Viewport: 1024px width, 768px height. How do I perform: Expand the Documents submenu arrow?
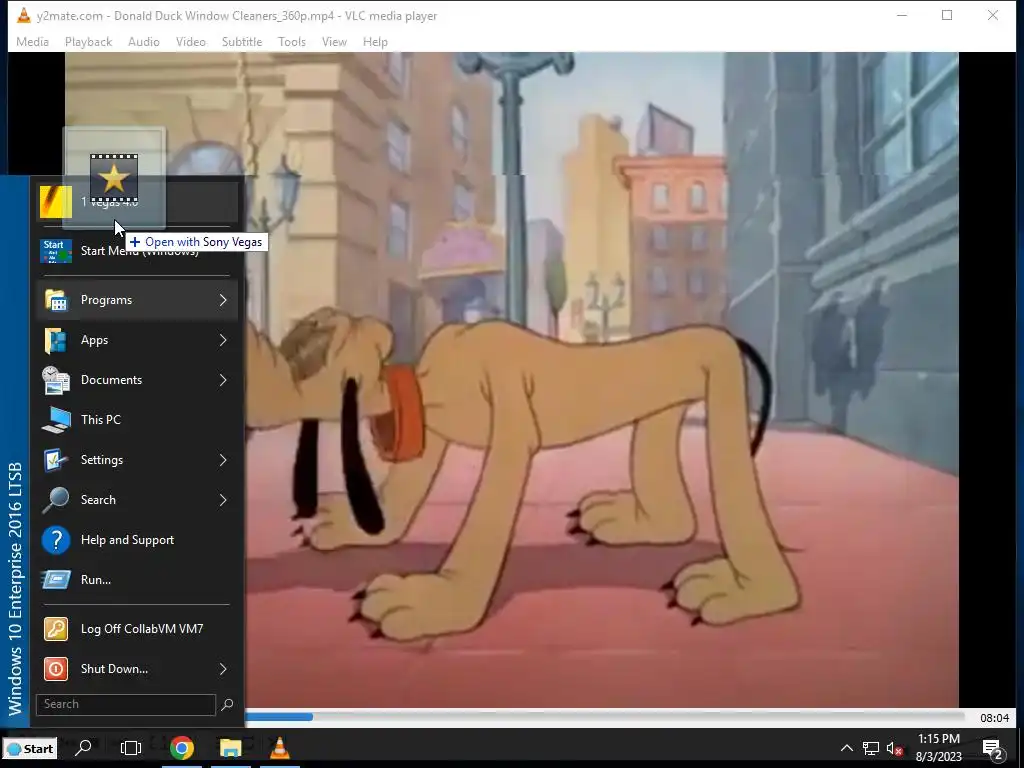[x=223, y=380]
